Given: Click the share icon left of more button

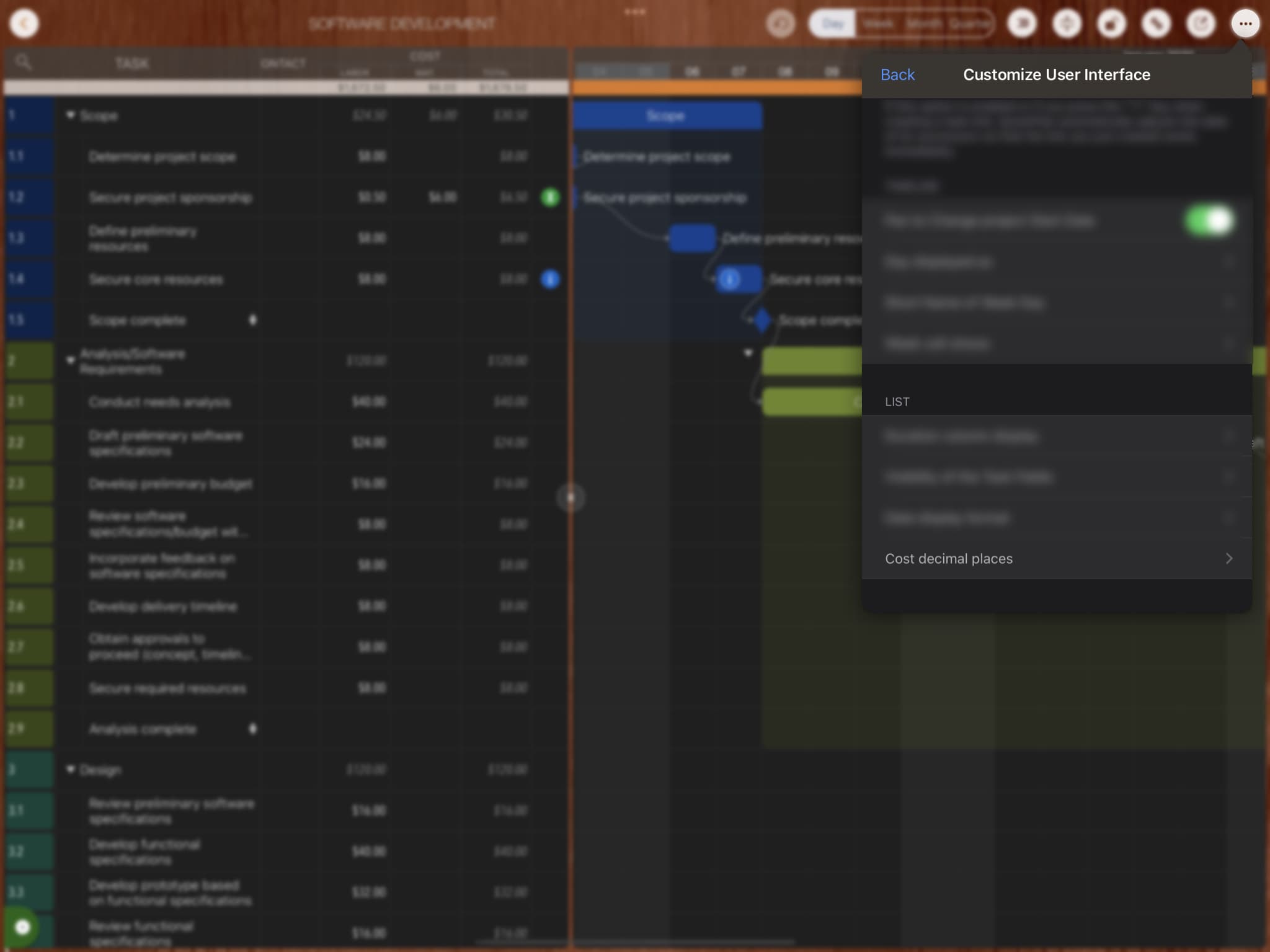Looking at the screenshot, I should pyautogui.click(x=1201, y=24).
